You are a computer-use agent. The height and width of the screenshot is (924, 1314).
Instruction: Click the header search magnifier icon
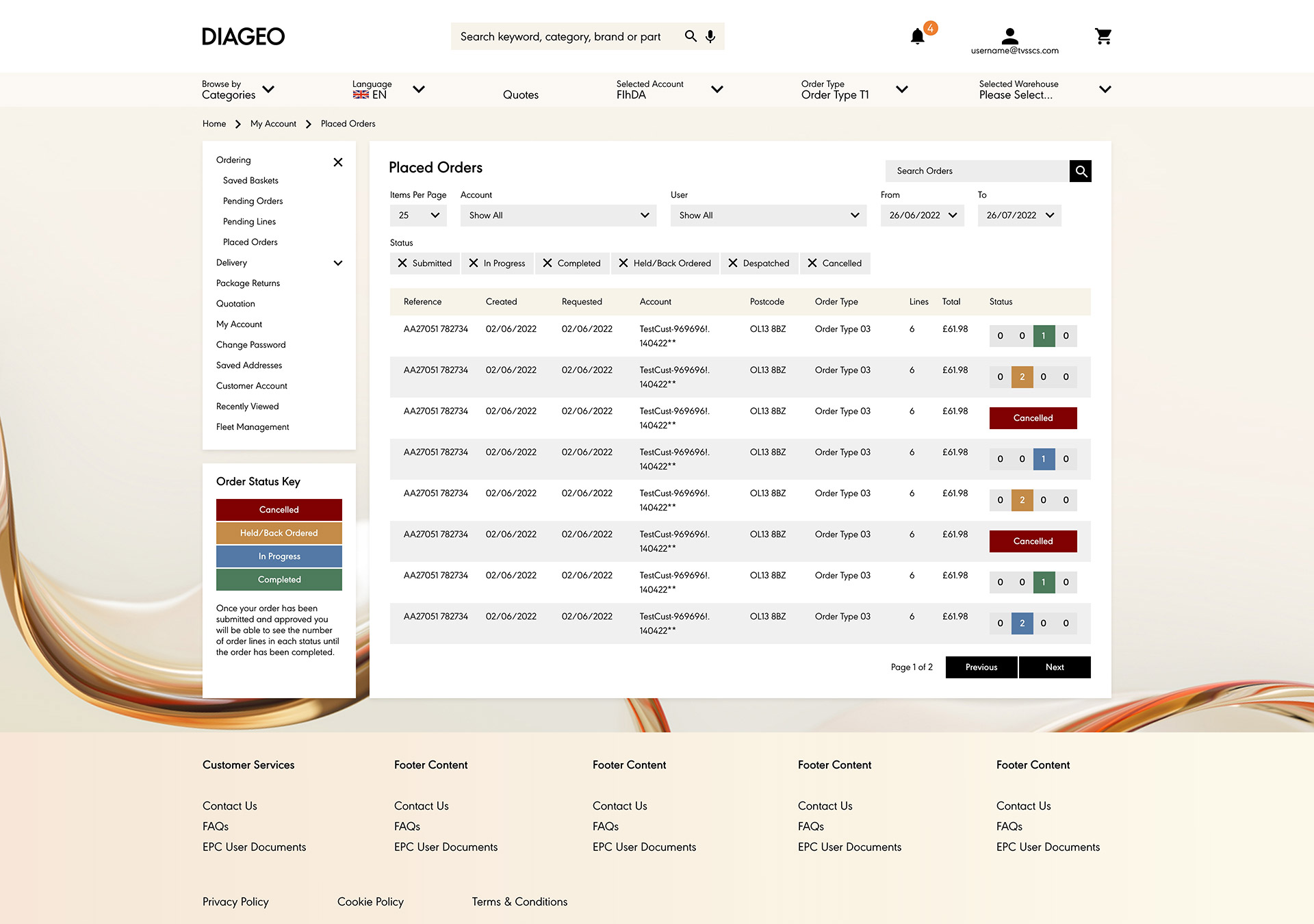(x=691, y=36)
